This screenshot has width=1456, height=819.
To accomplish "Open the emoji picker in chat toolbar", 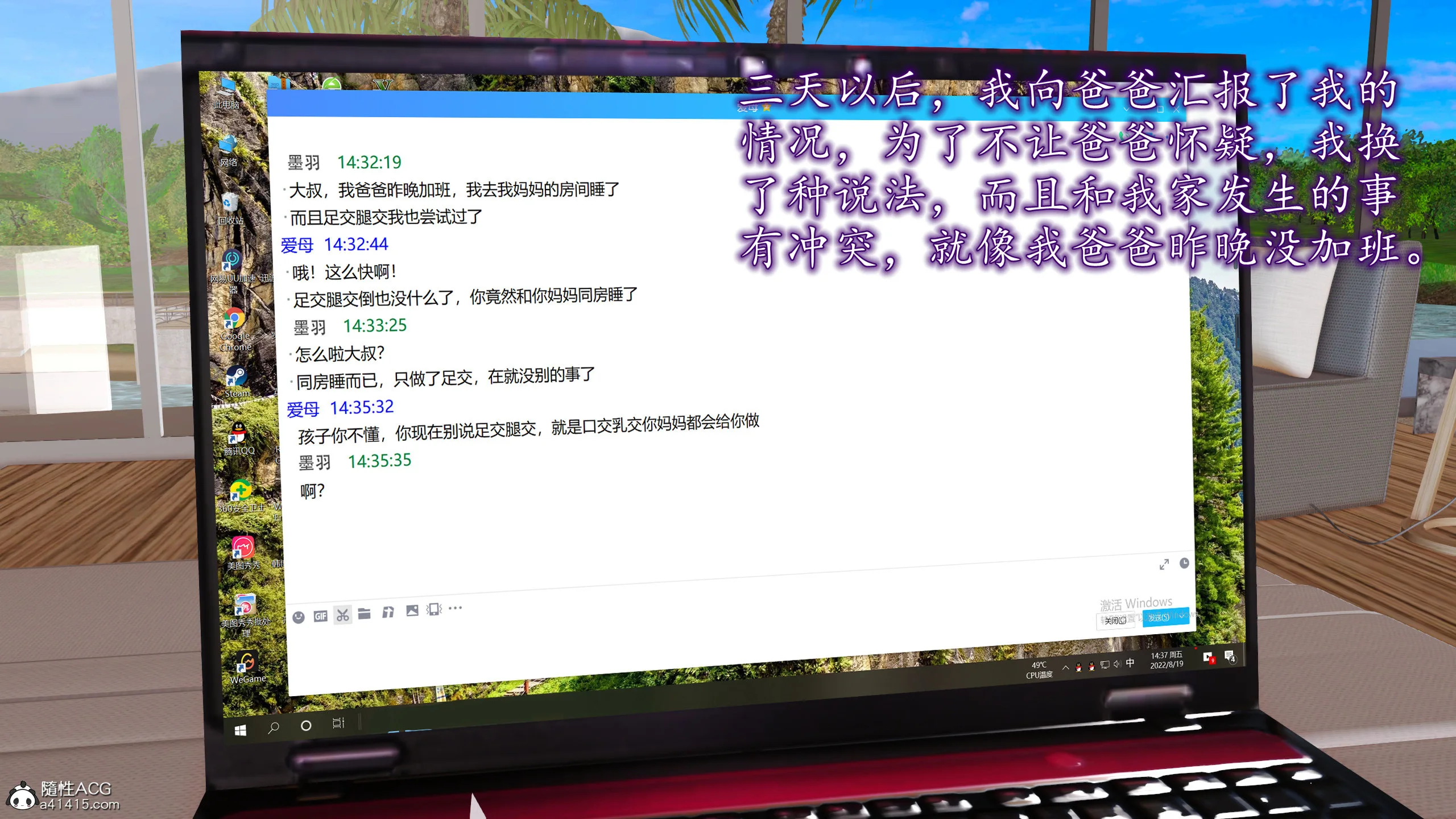I will (299, 617).
